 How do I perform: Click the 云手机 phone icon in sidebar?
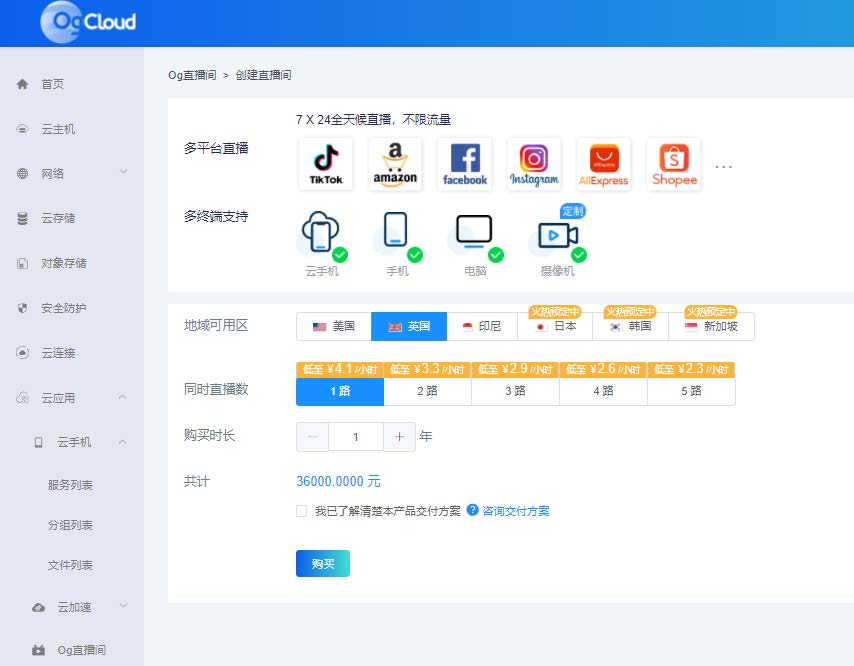(38, 442)
